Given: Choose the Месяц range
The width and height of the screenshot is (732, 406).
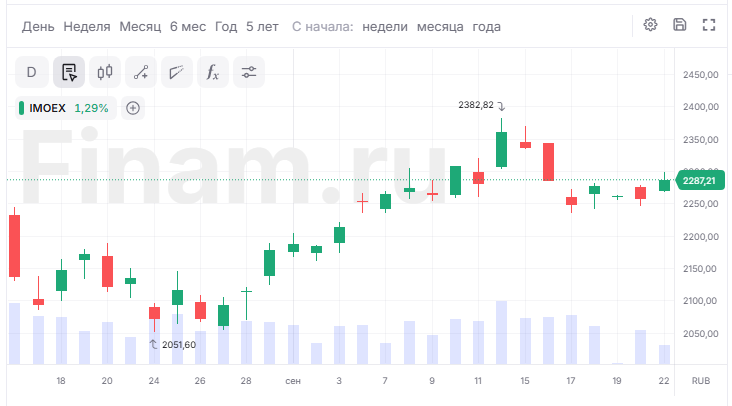Looking at the screenshot, I should pos(140,27).
